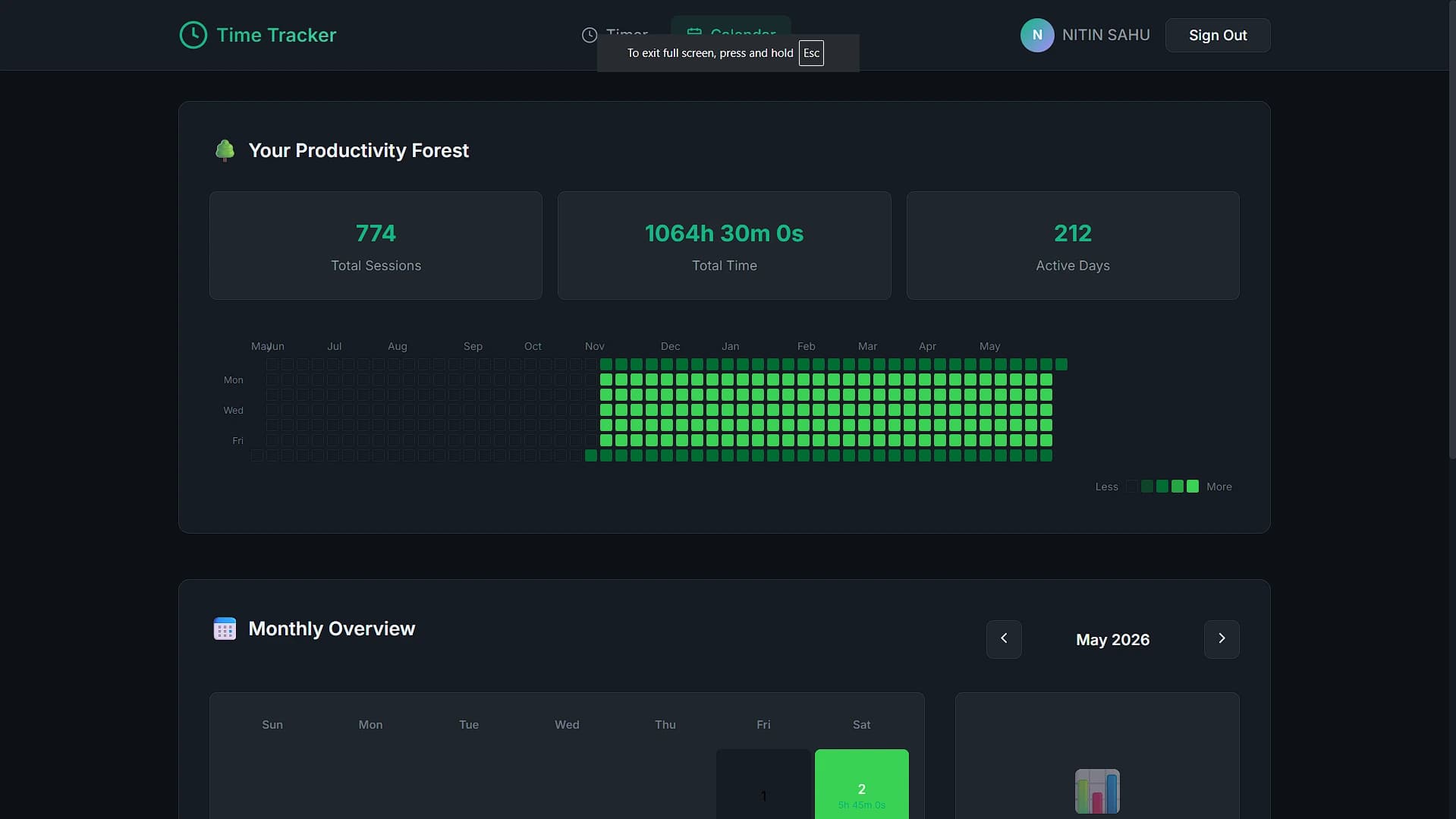Click the Time Tracker title text
1456x819 pixels.
pos(276,35)
